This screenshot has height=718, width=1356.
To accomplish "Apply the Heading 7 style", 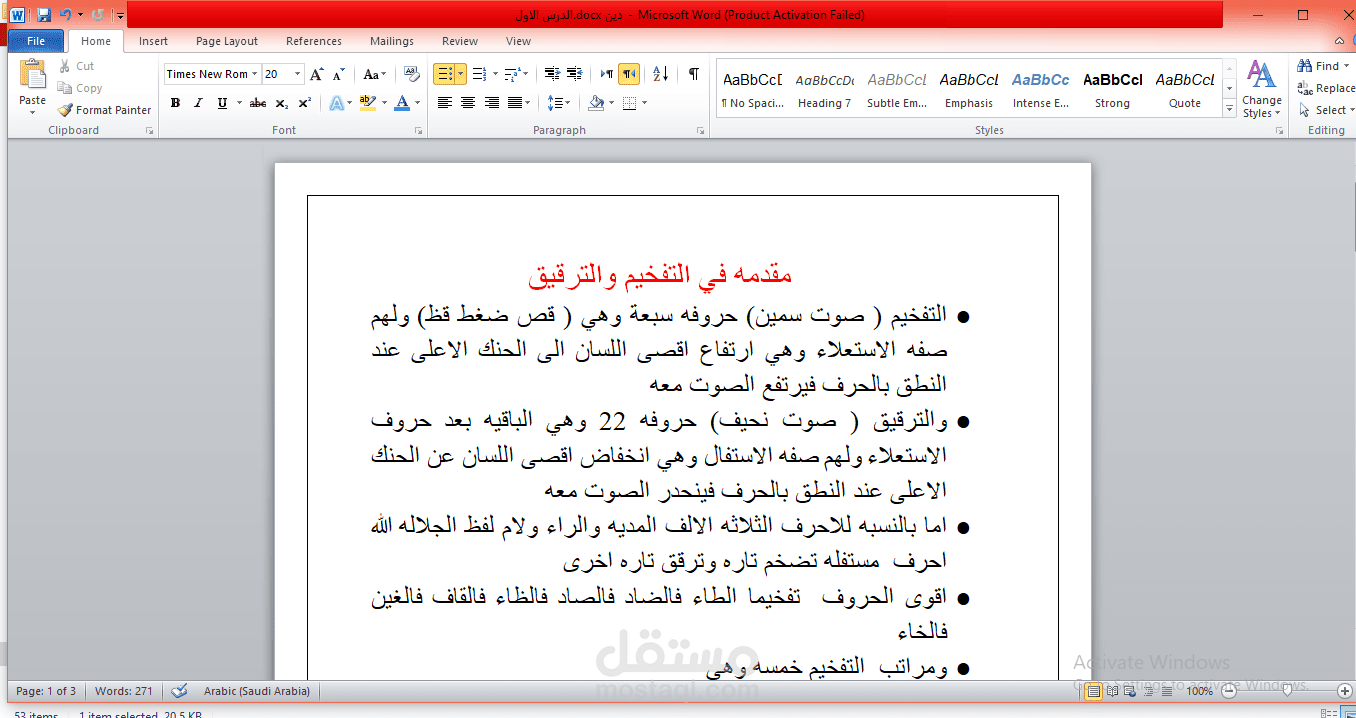I will [x=824, y=88].
